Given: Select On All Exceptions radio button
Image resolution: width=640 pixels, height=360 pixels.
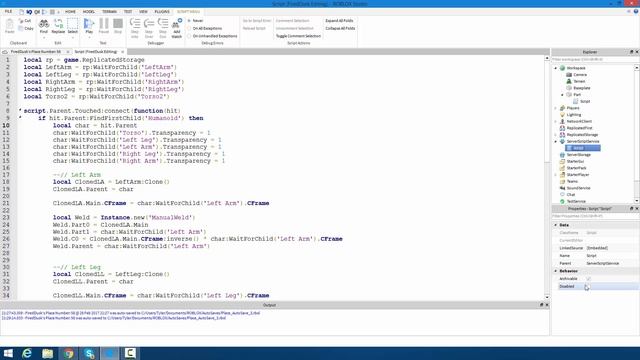Looking at the screenshot, I should (189, 28).
